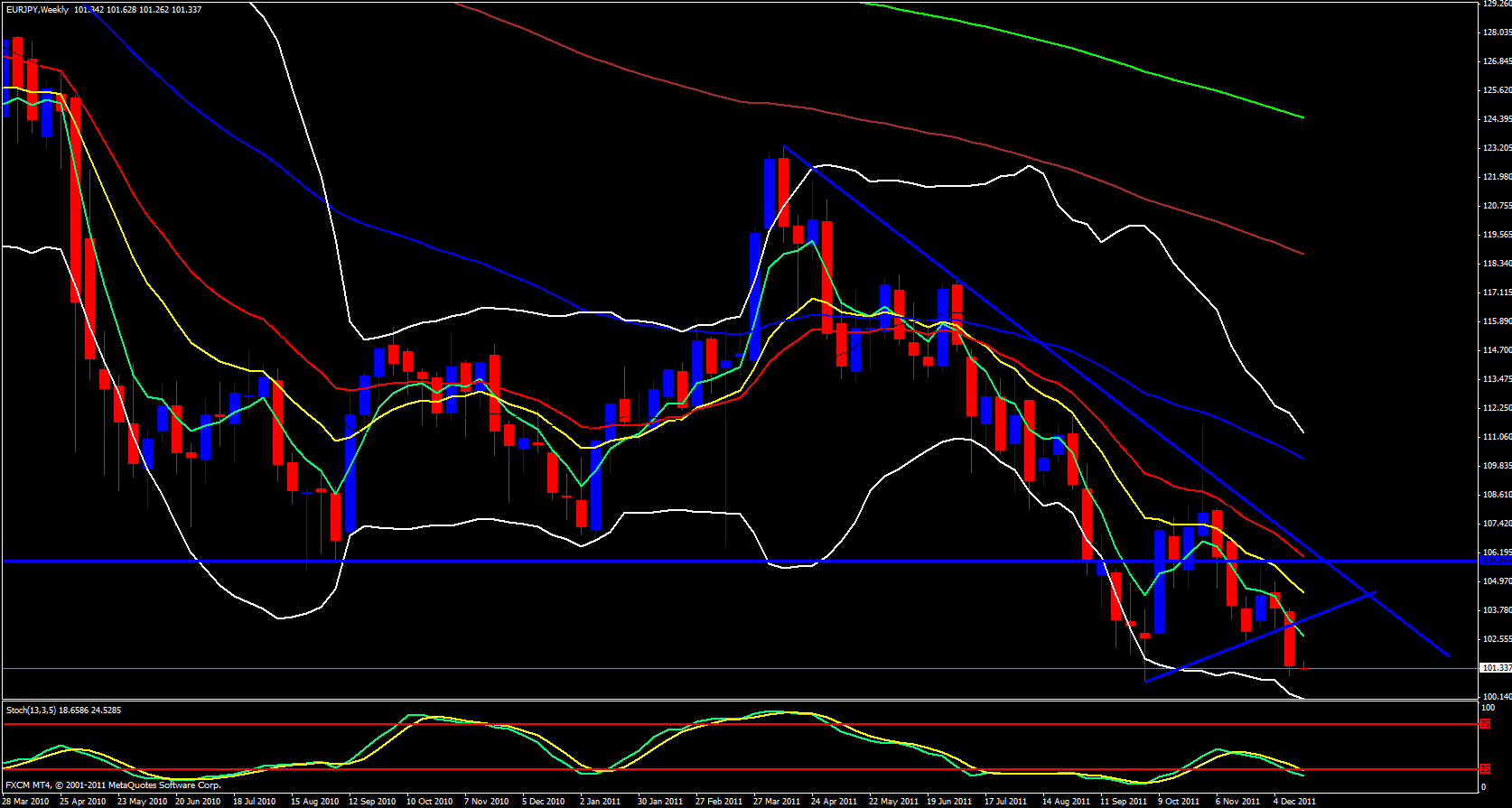The image size is (1512, 808).
Task: Click the 30 Jan 2011 date label
Action: pyautogui.click(x=660, y=802)
